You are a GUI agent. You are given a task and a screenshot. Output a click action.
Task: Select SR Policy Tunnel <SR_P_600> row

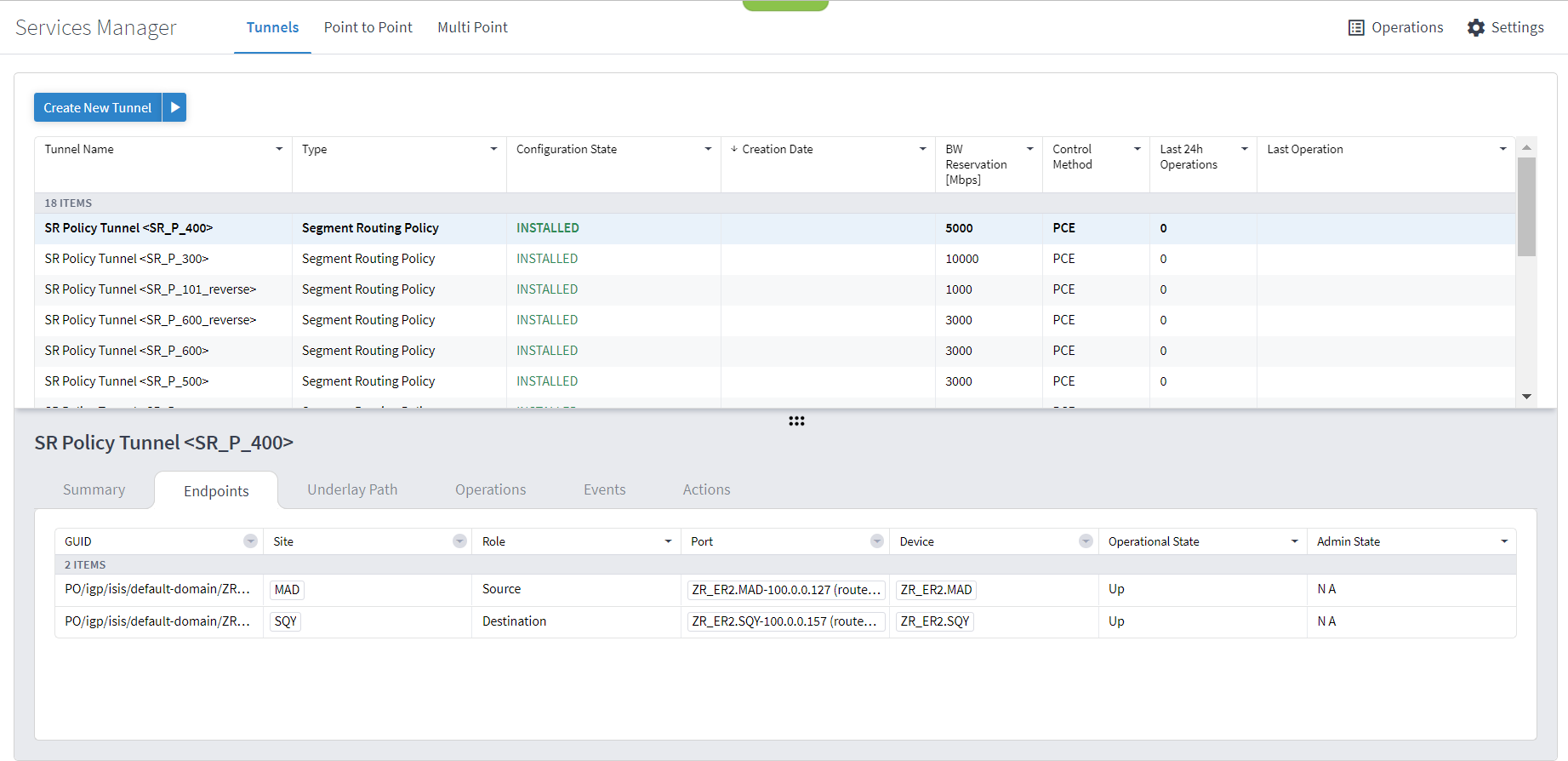[774, 351]
